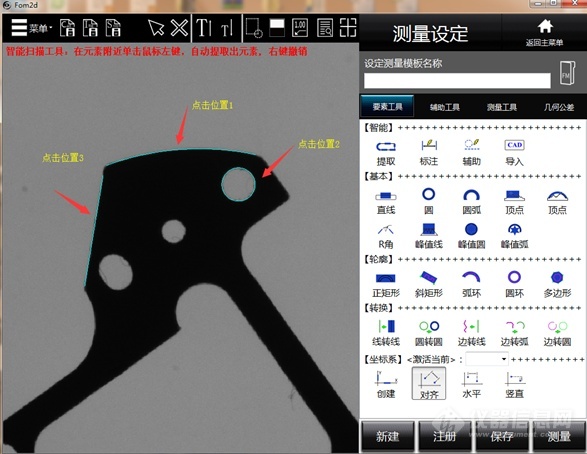Click the 创建 coordinate system icon
Screen dimensions: 587x454
[386, 384]
